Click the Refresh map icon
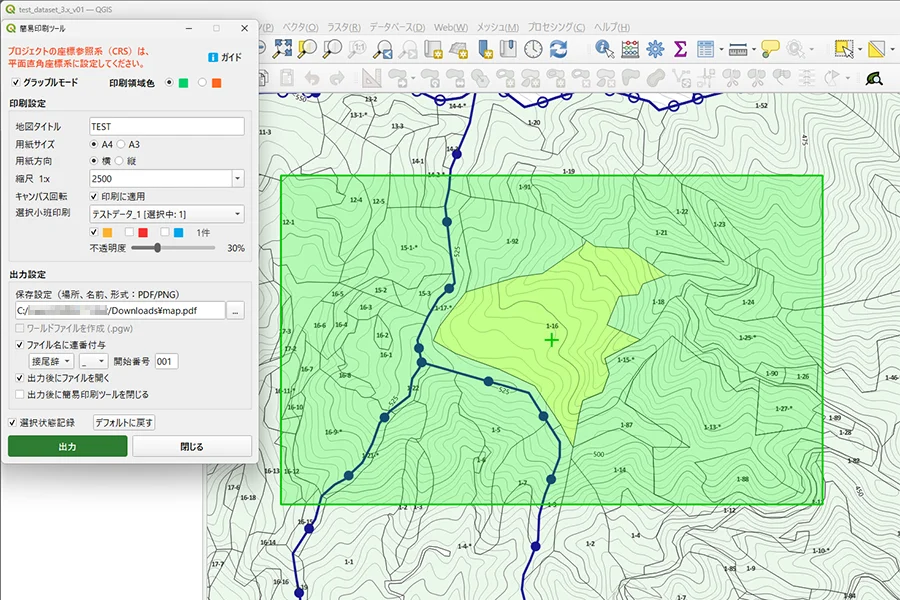Viewport: 900px width, 600px height. (558, 49)
